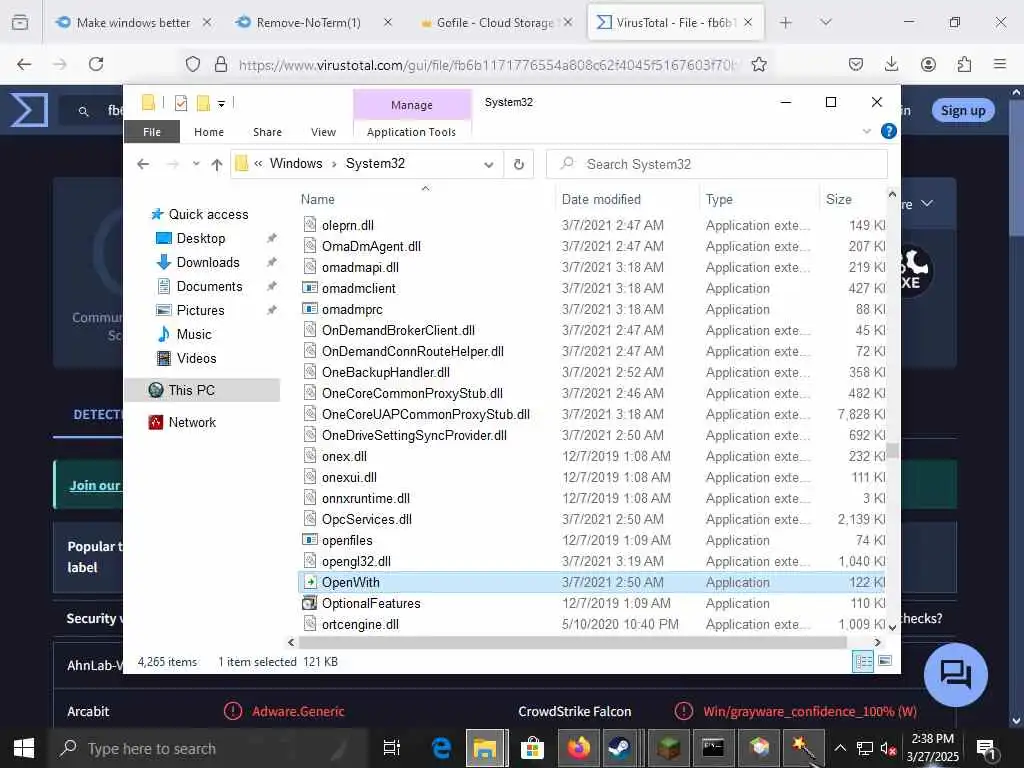This screenshot has height=768, width=1024.
Task: Expand the Explorer ribbon chevron
Action: (x=867, y=131)
